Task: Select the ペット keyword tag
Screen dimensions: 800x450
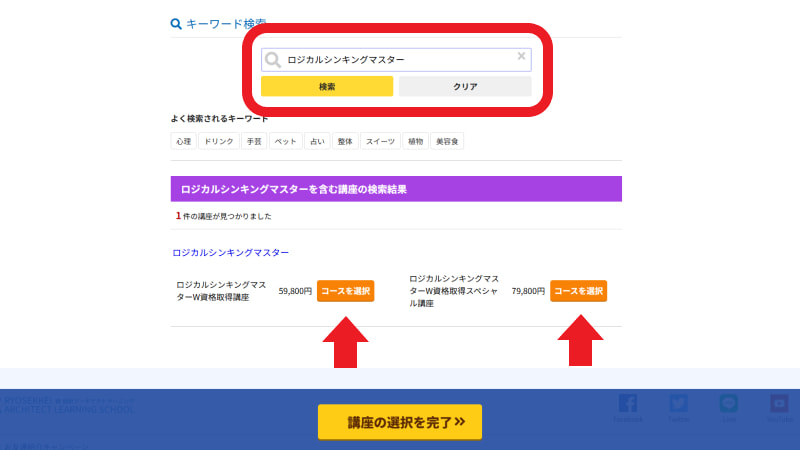Action: pyautogui.click(x=285, y=141)
